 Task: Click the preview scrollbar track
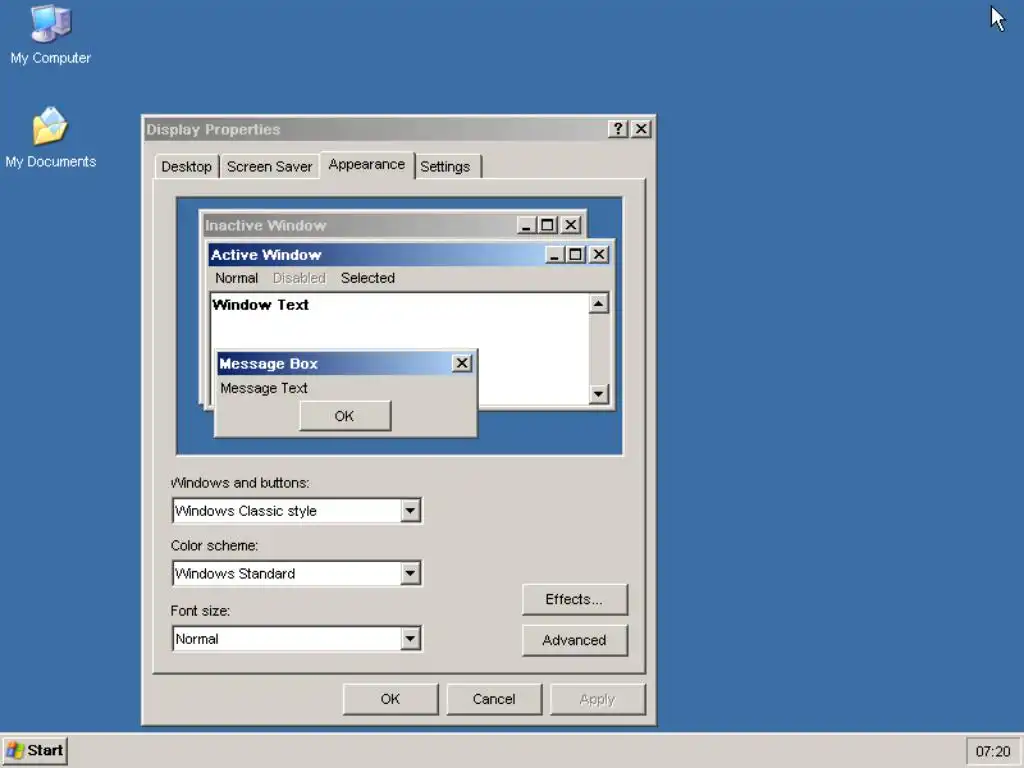598,348
